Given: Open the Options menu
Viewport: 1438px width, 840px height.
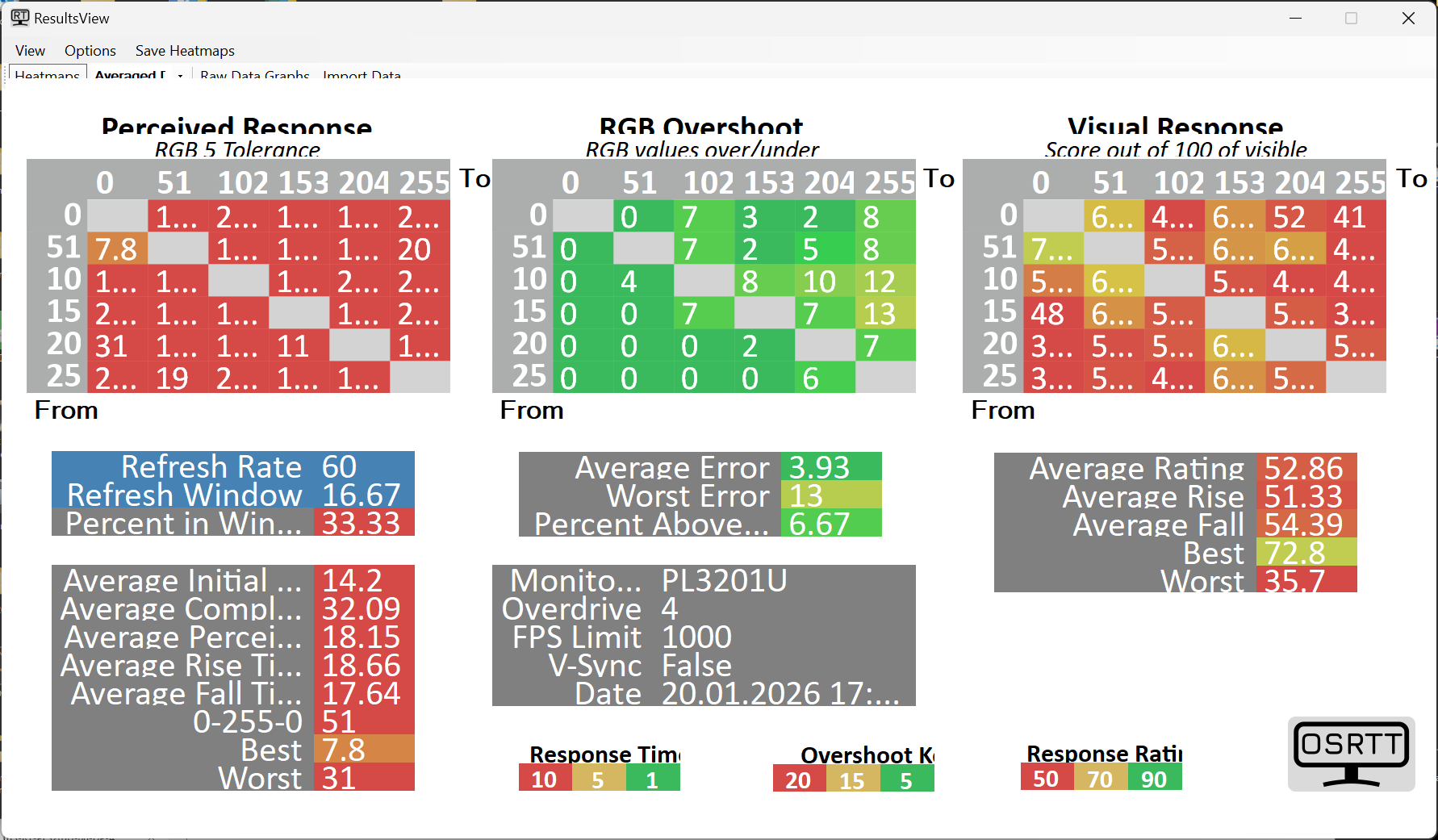Looking at the screenshot, I should (90, 51).
